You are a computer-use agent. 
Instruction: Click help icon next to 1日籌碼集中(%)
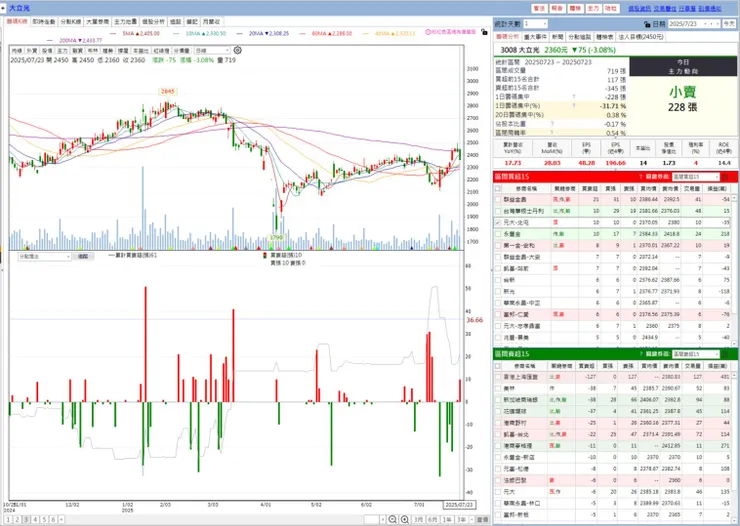point(574,106)
